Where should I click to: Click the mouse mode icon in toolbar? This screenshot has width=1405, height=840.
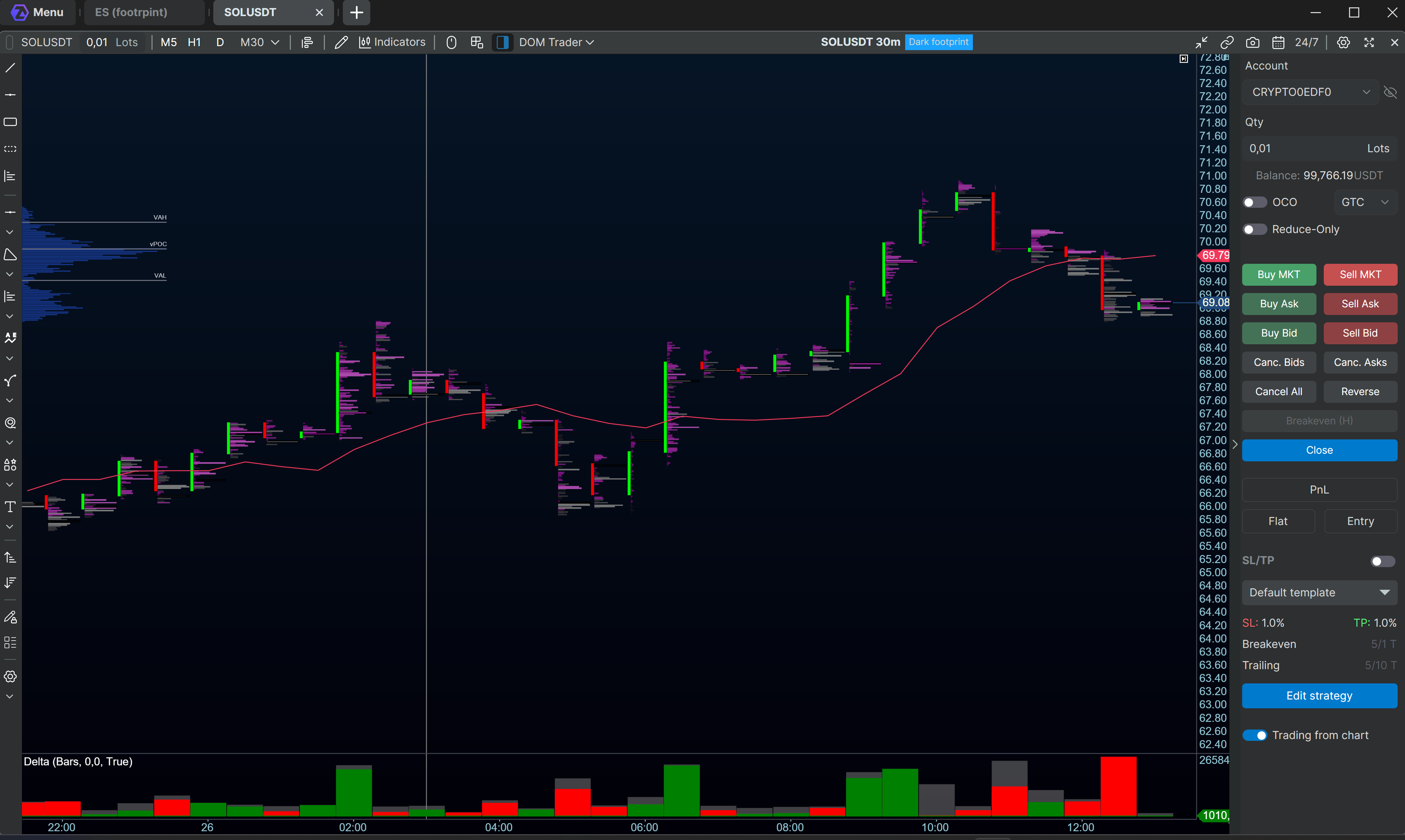(451, 42)
